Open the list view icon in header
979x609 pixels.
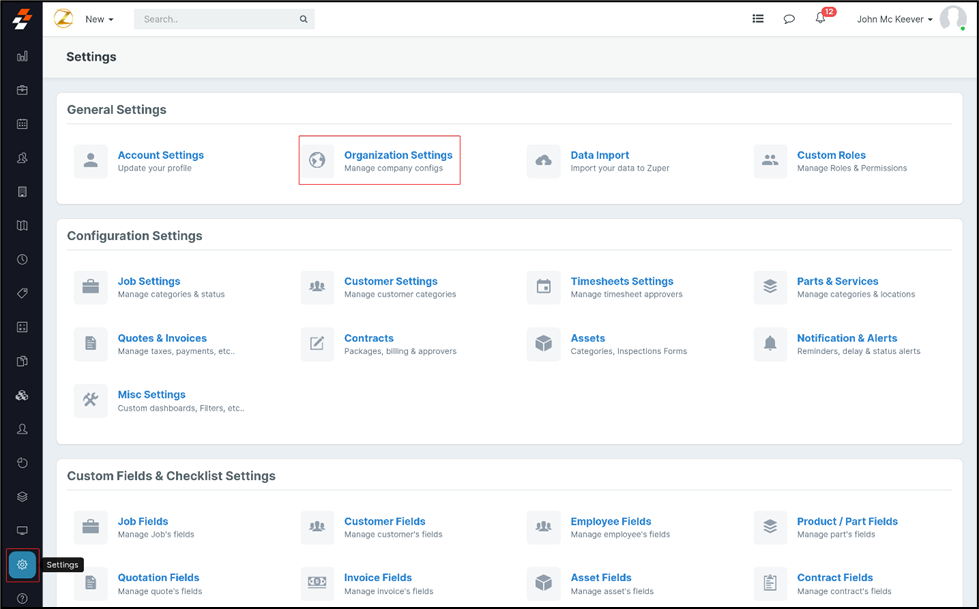coord(758,19)
